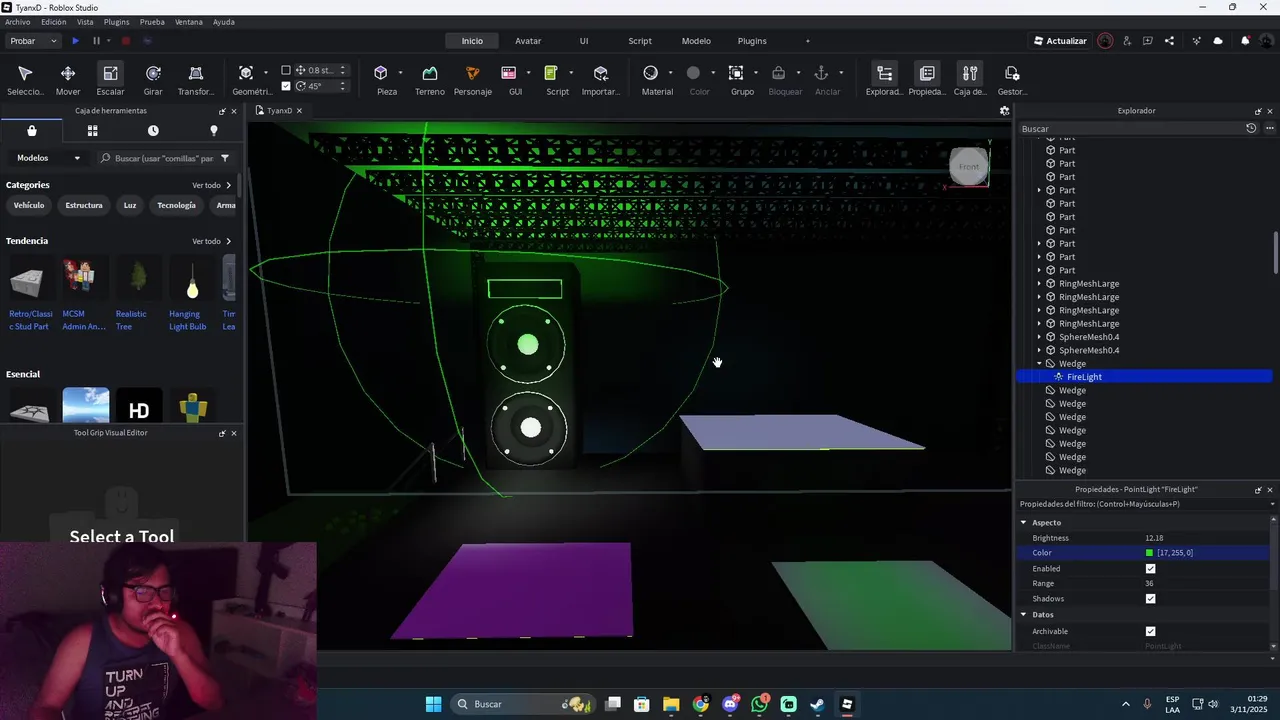This screenshot has height=720, width=1280.
Task: Switch to the Modelo ribbon tab
Action: tap(696, 41)
